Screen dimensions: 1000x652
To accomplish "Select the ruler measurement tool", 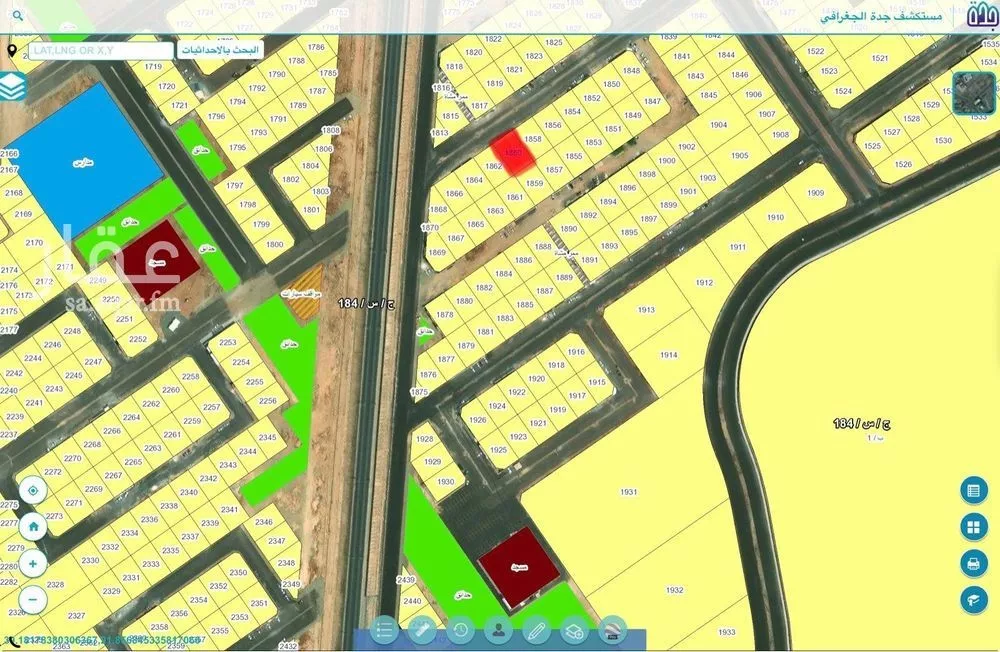I will click(422, 630).
